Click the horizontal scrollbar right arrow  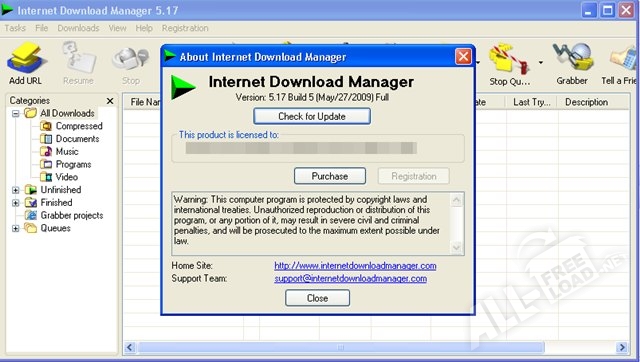tap(622, 347)
